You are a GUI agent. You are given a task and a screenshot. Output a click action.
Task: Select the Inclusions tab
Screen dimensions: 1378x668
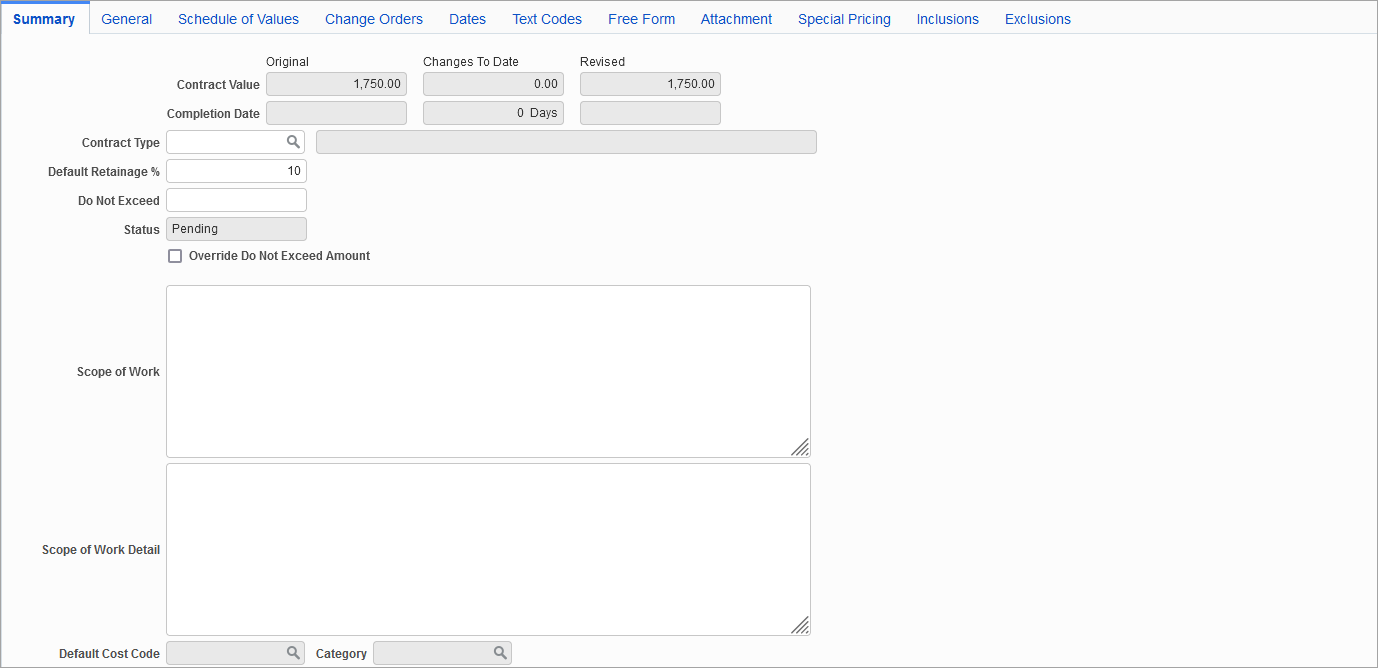click(946, 18)
